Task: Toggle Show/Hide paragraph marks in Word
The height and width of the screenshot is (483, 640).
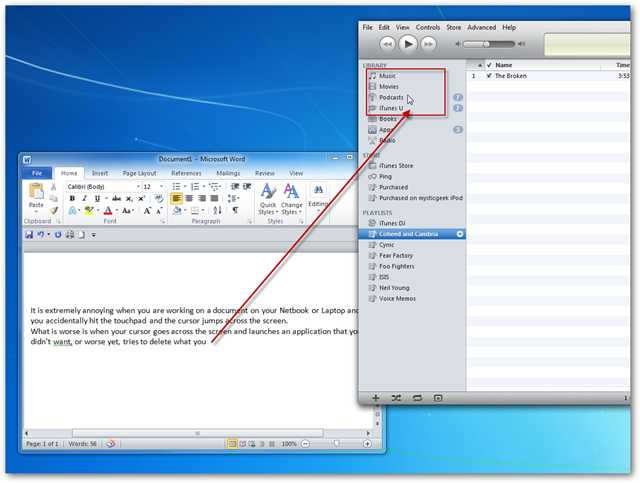Action: (x=235, y=211)
